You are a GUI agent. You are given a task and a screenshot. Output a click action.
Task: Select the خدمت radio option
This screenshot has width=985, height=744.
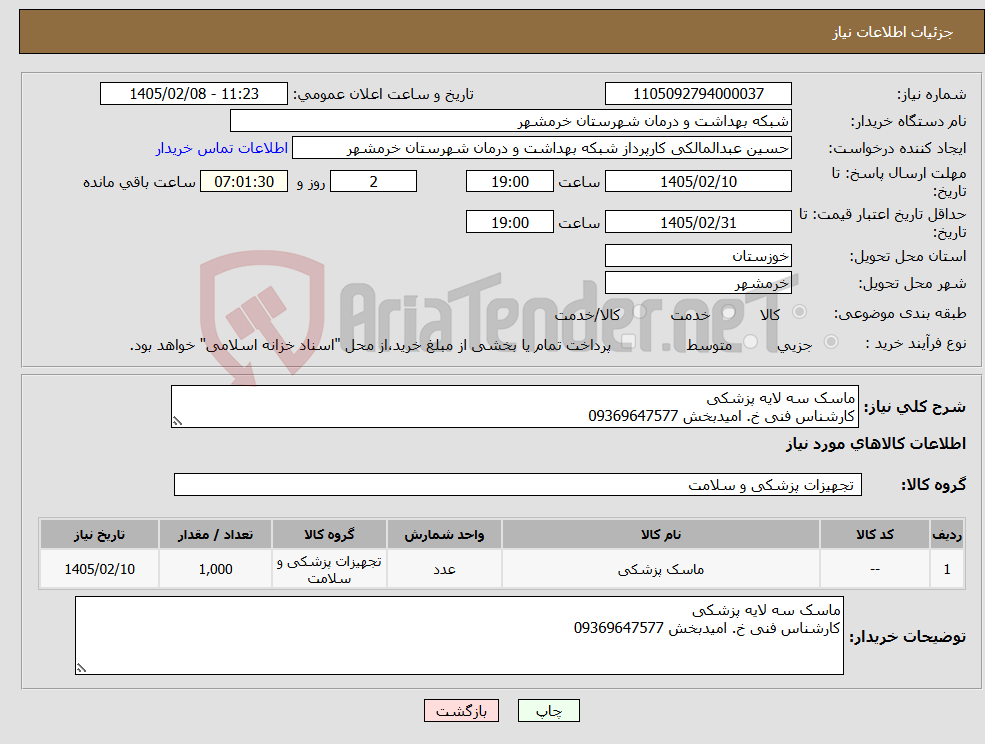[x=729, y=312]
